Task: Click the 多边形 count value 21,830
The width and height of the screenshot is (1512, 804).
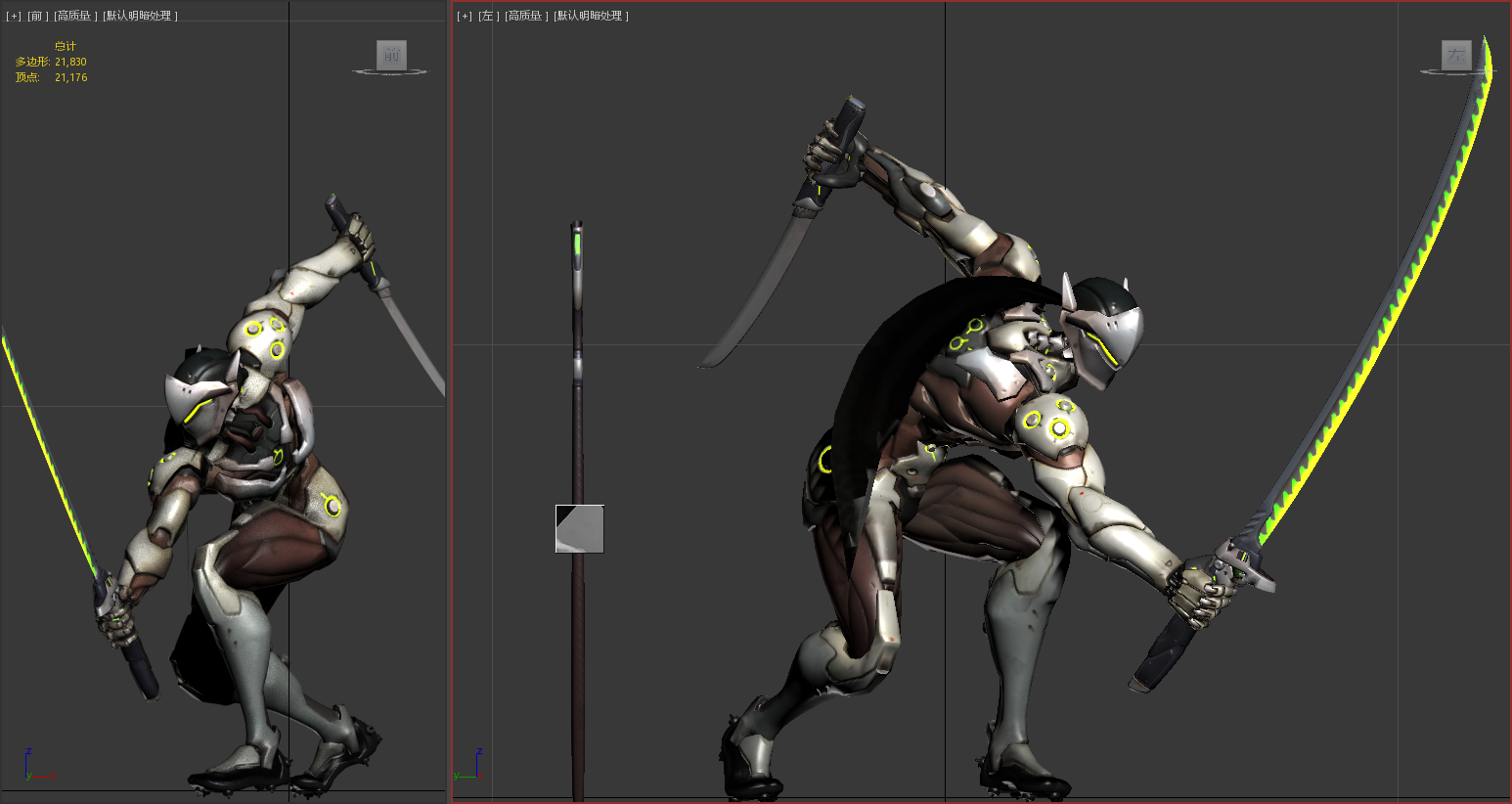Action: coord(70,62)
